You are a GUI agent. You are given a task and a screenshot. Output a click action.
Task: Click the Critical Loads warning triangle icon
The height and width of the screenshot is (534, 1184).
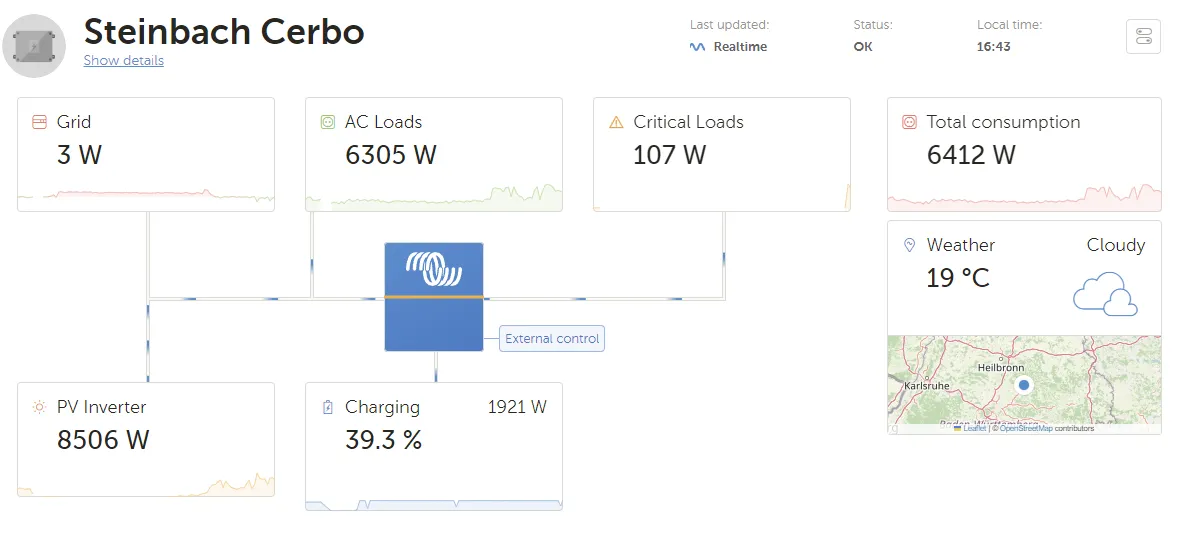pyautogui.click(x=616, y=122)
